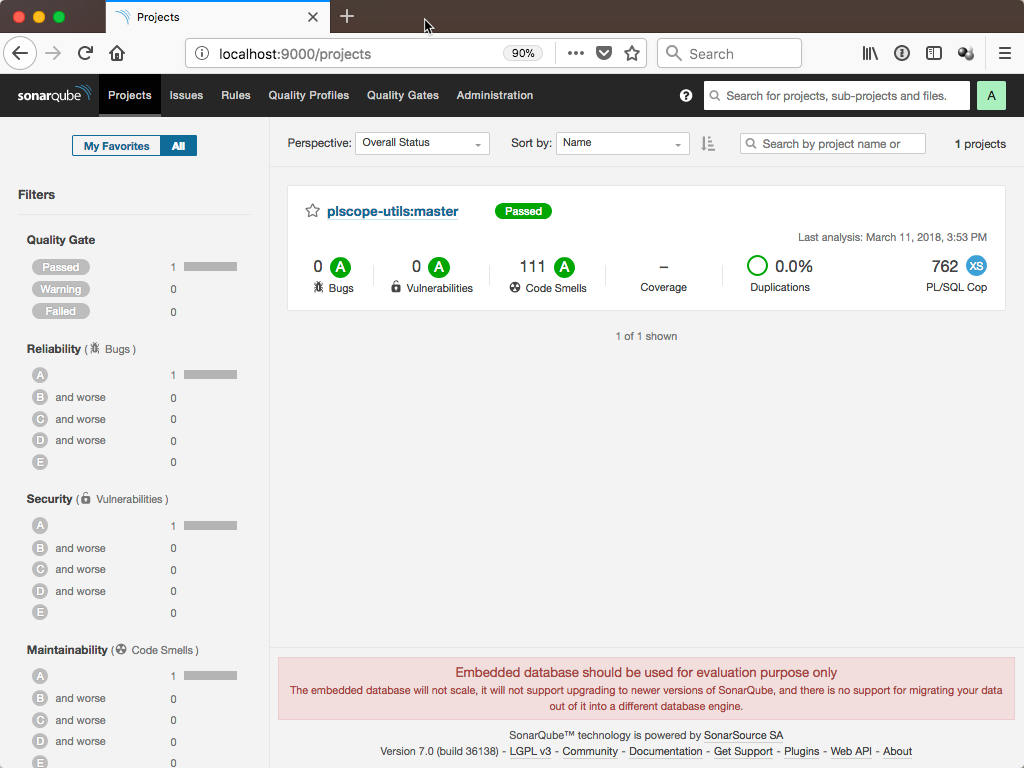The height and width of the screenshot is (768, 1024).
Task: Open page actions three-dots menu
Action: click(575, 54)
